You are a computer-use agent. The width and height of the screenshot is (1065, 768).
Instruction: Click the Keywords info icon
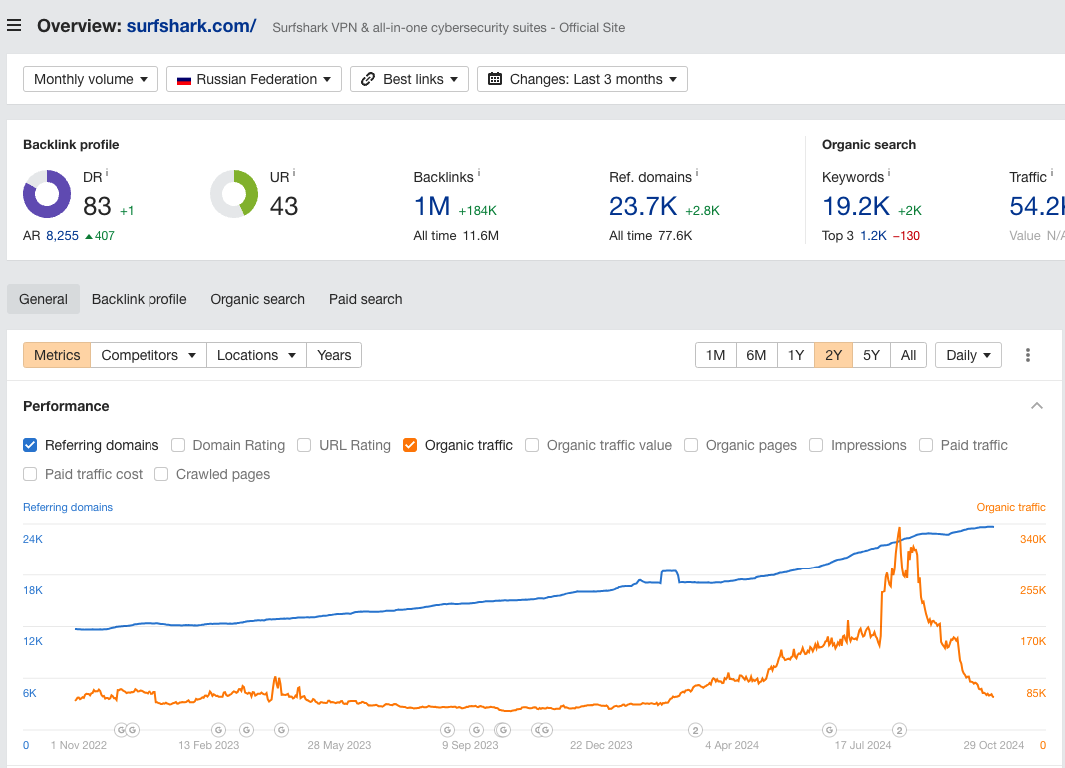tap(889, 174)
